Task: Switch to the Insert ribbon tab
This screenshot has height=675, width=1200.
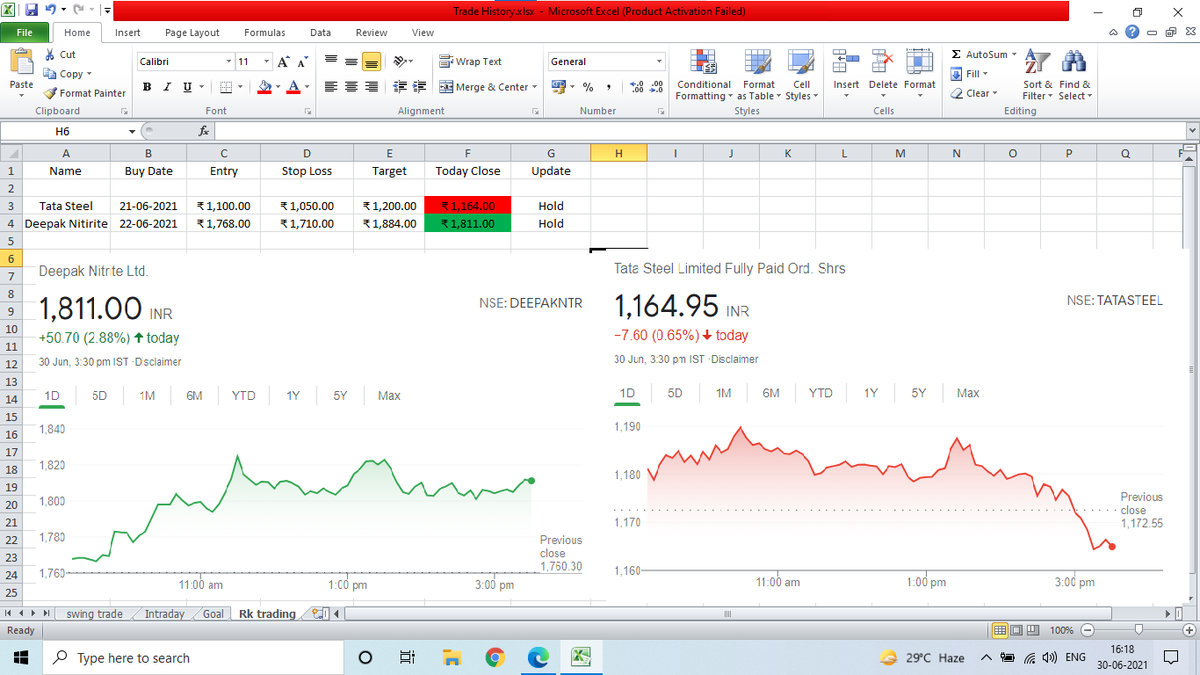Action: pos(127,32)
